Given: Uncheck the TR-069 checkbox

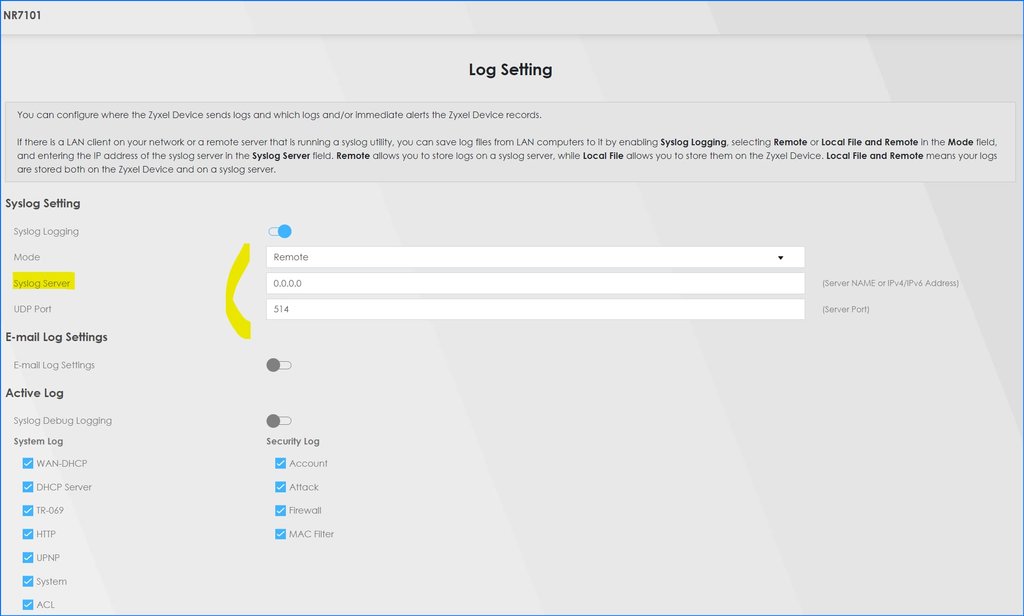Looking at the screenshot, I should point(27,510).
